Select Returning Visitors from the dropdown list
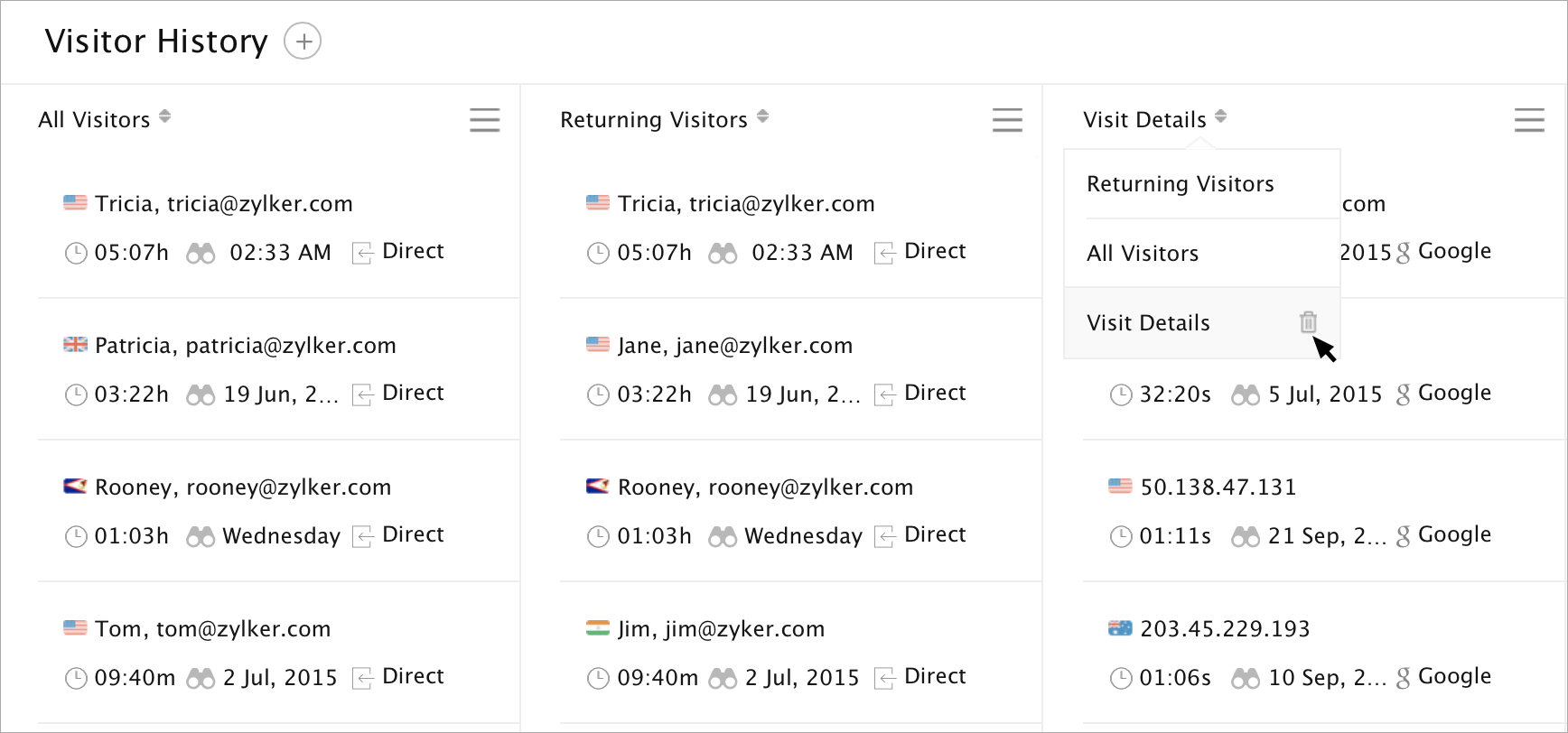Screen dimensions: 1568x733 coord(1180,184)
